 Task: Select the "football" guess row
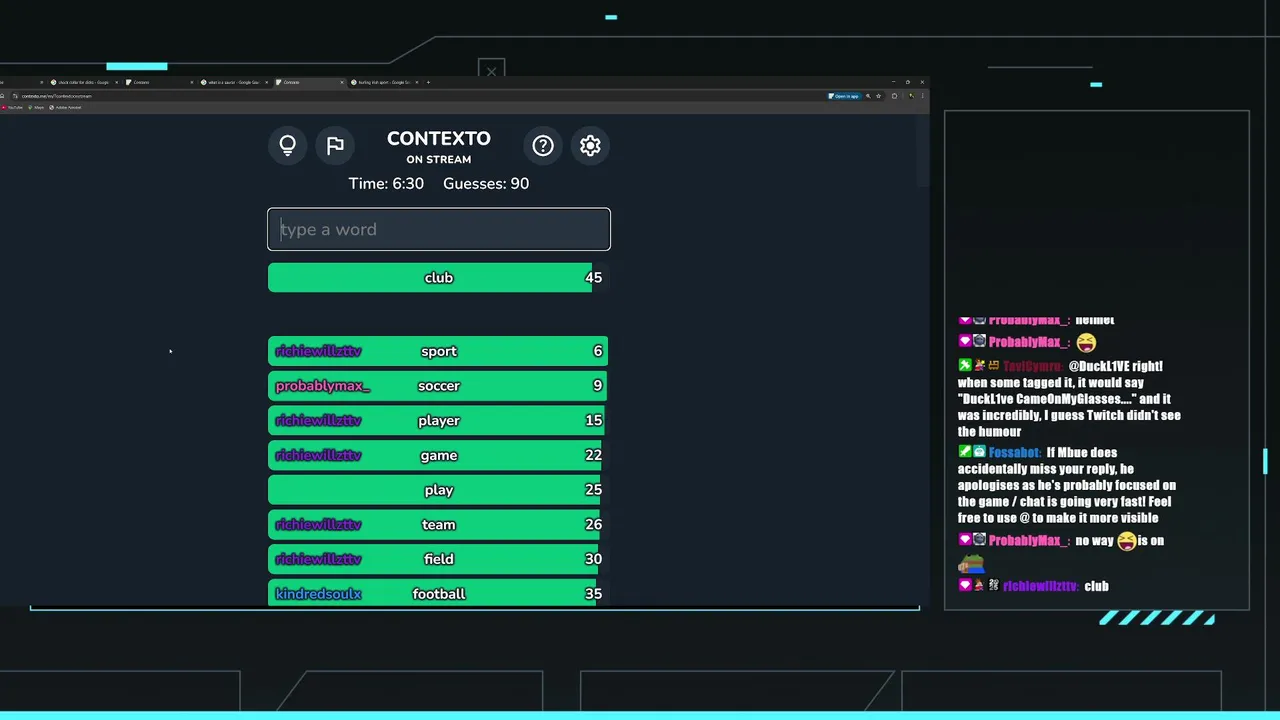pos(439,593)
